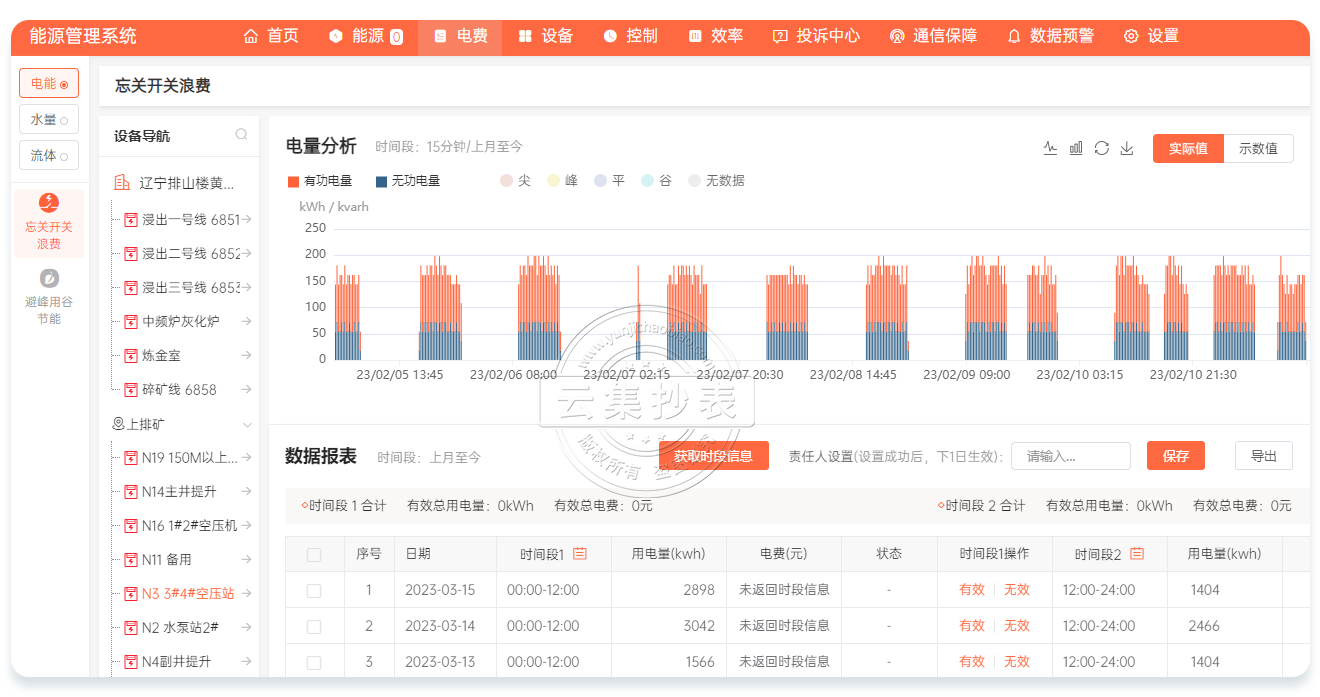1320x697 pixels.
Task: Switch chart to bar graph view
Action: (1076, 148)
